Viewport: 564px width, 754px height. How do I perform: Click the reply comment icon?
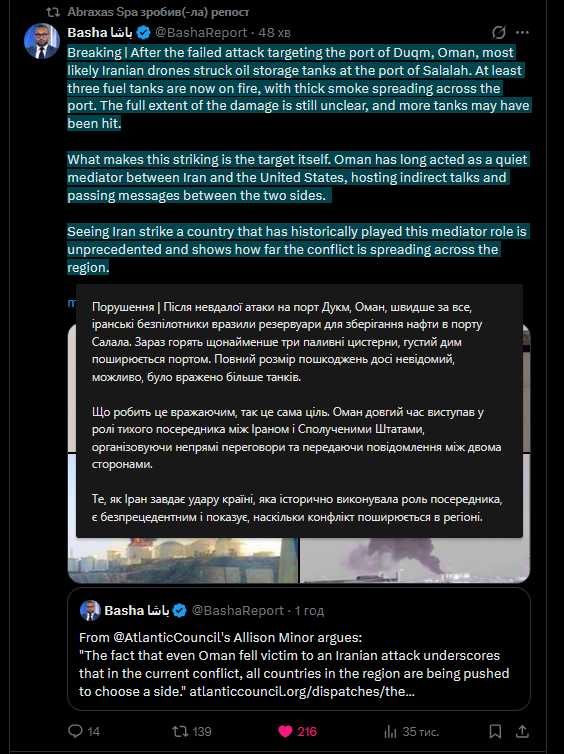tap(75, 731)
